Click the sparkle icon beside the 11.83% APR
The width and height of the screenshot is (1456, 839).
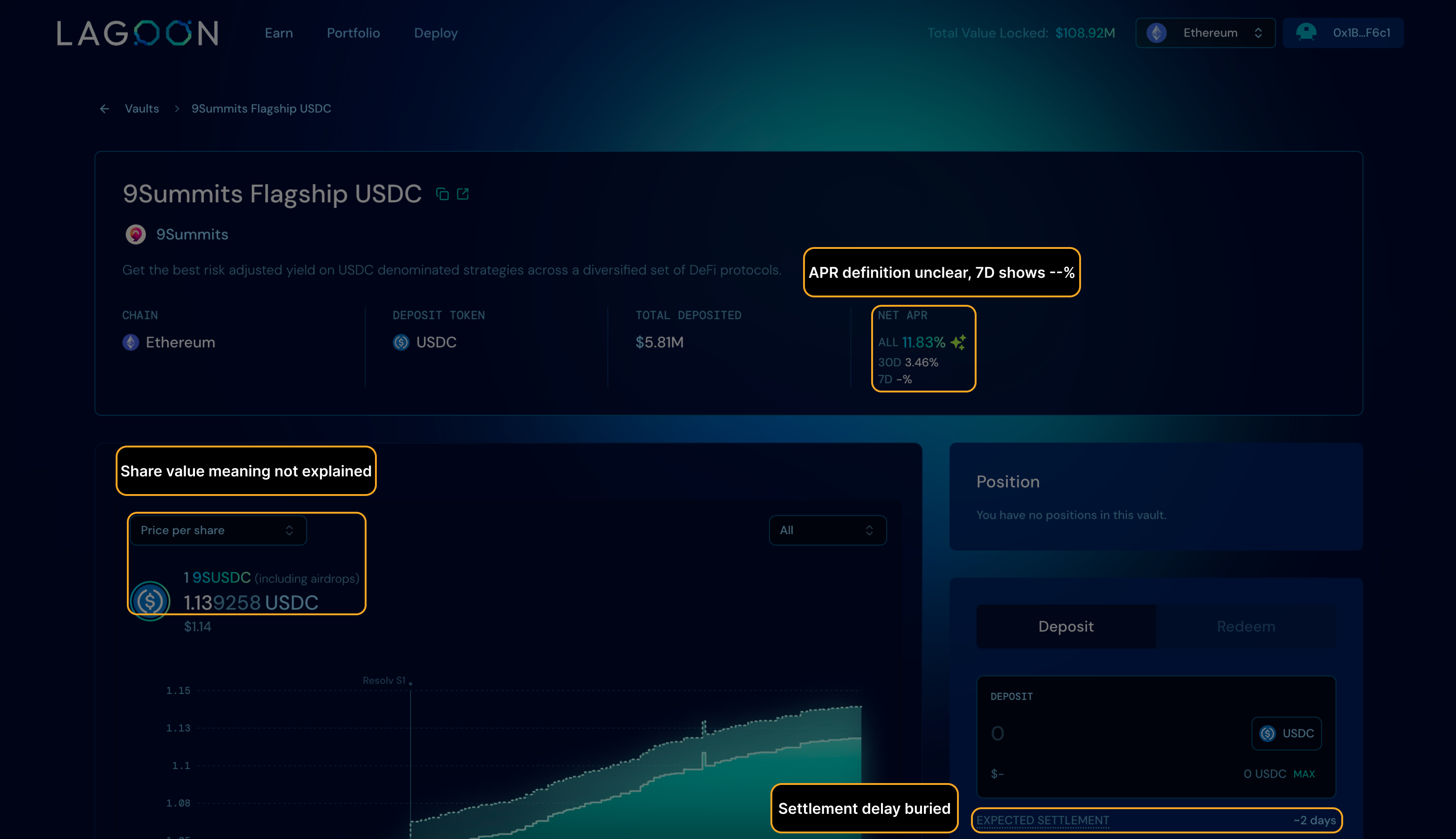958,342
